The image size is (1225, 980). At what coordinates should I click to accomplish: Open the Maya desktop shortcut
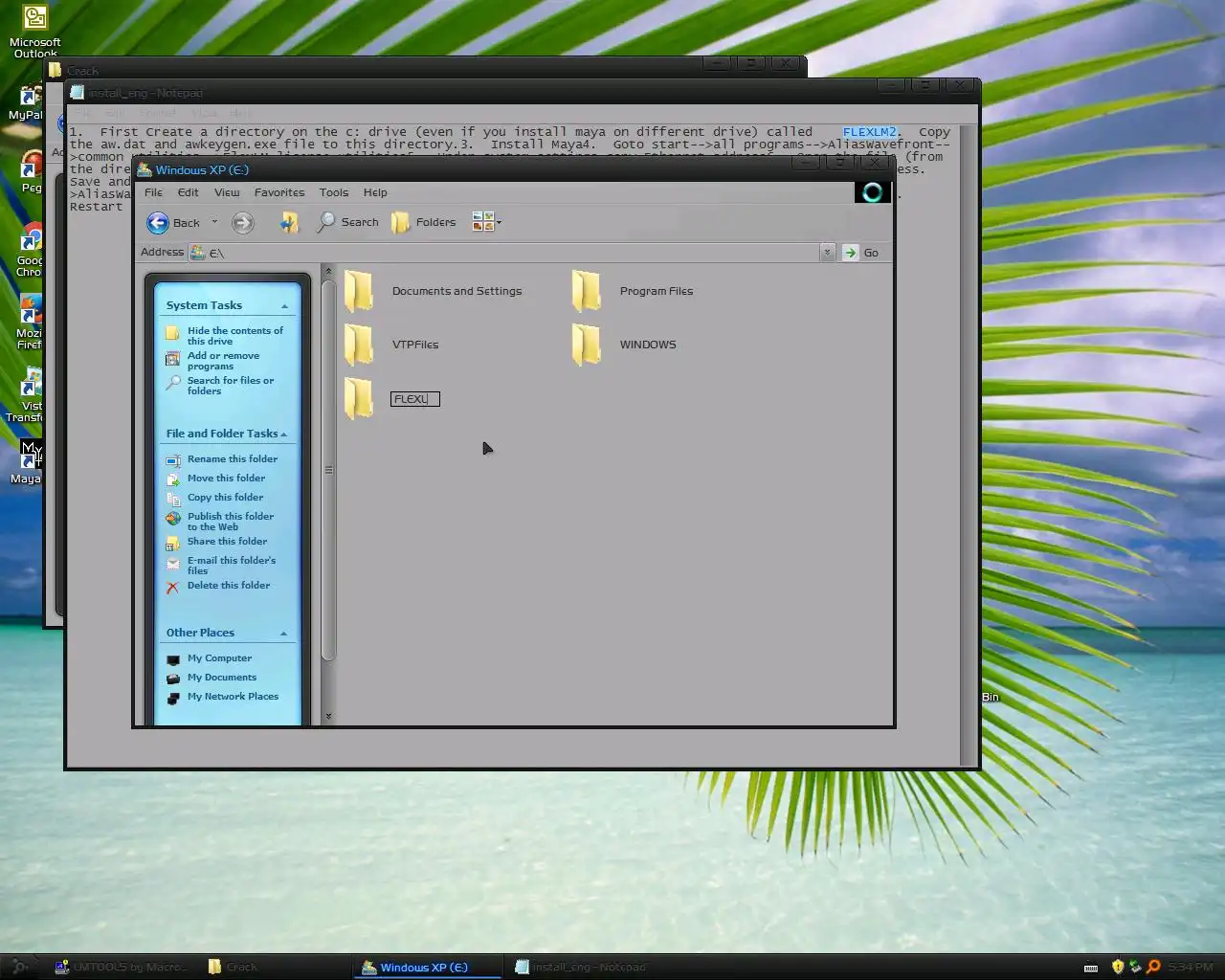point(28,462)
